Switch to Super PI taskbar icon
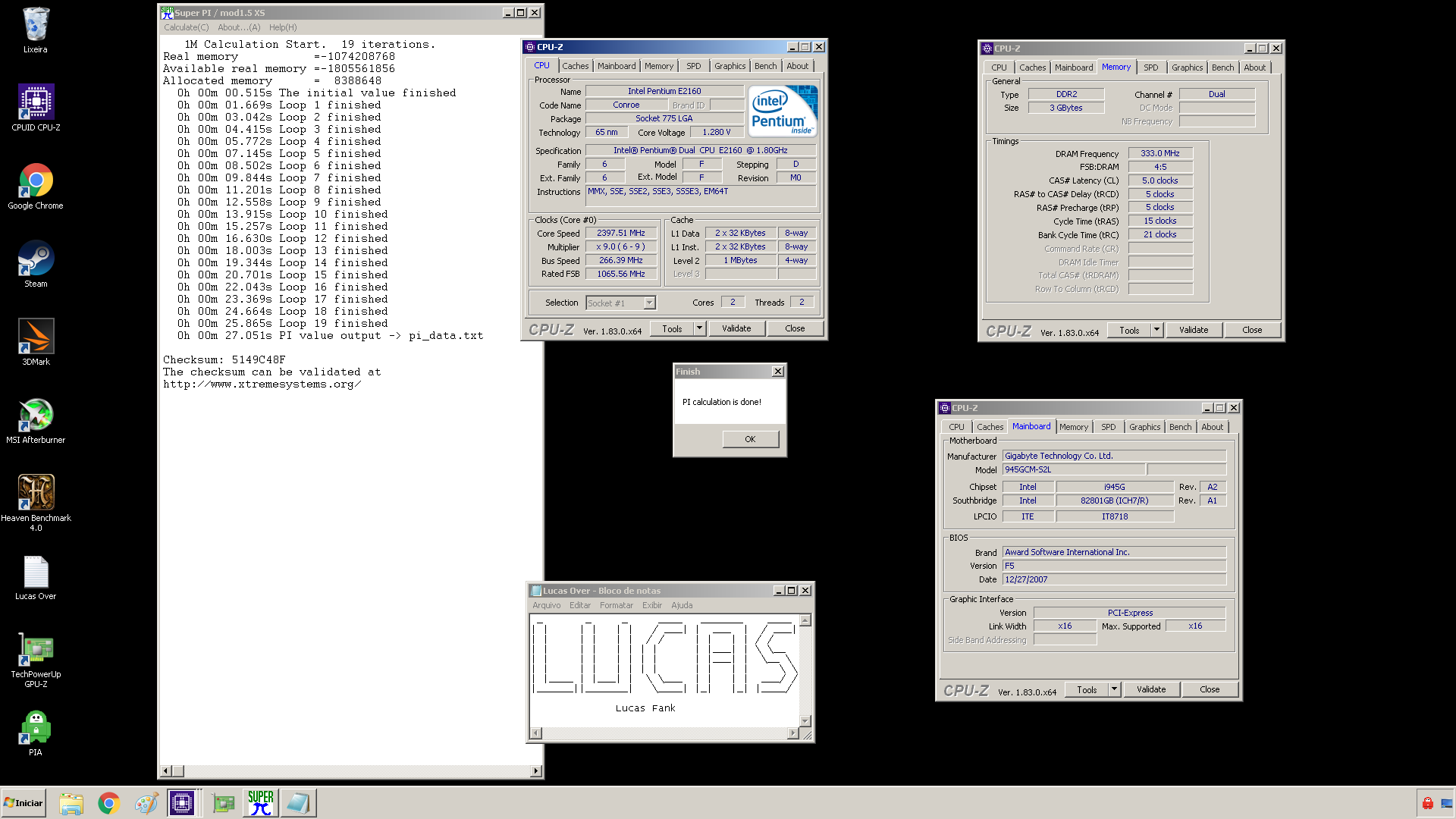This screenshot has width=1456, height=819. coord(261,803)
